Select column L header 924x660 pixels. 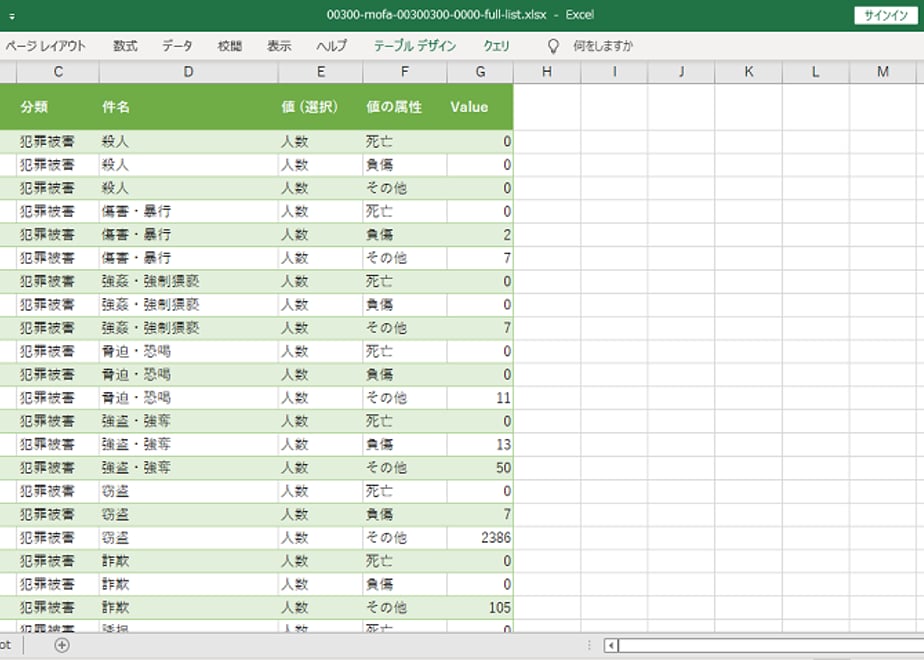[816, 72]
